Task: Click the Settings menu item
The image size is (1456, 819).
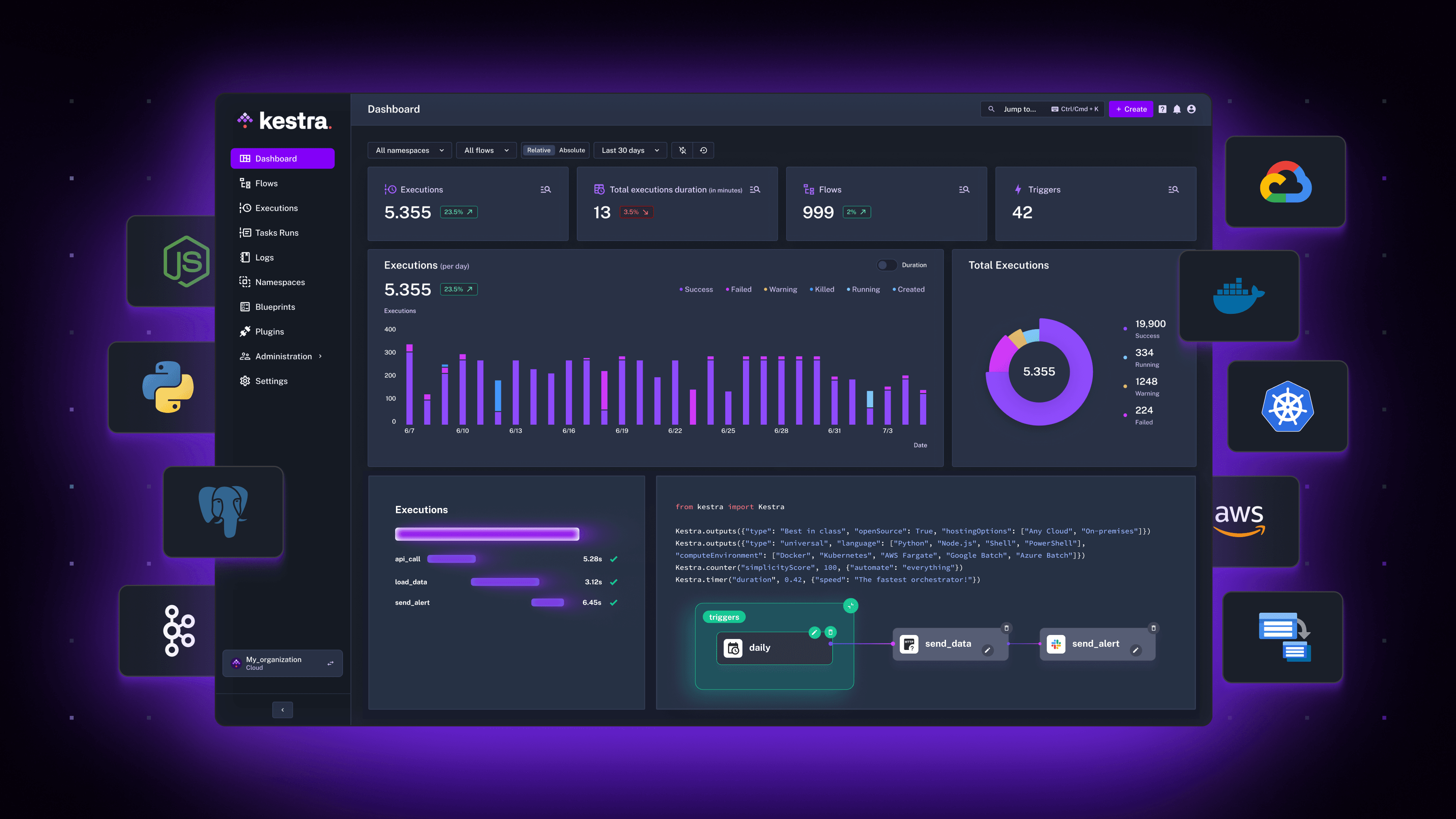Action: click(x=271, y=380)
